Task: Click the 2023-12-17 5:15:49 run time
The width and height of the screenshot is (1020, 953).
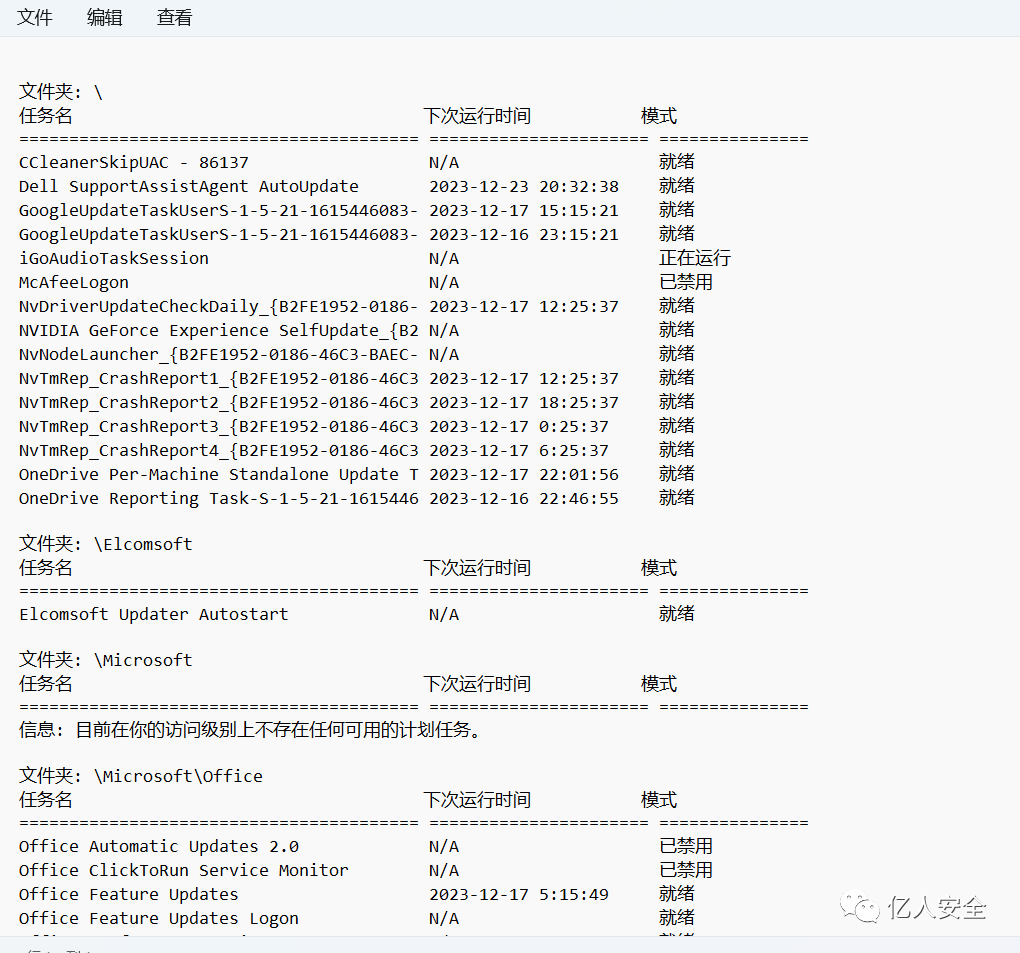Action: tap(519, 894)
